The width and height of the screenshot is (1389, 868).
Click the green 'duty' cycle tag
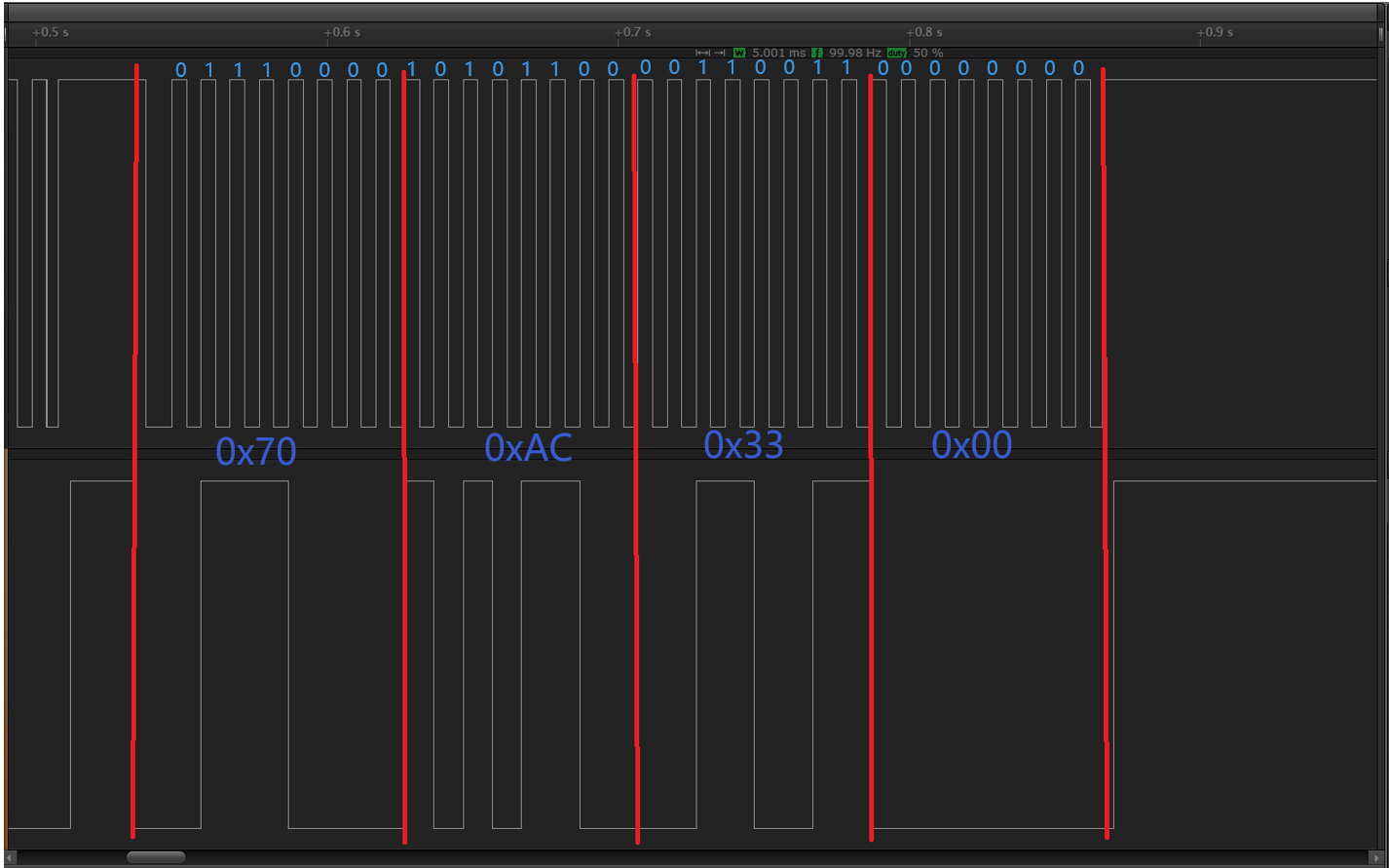[x=897, y=53]
